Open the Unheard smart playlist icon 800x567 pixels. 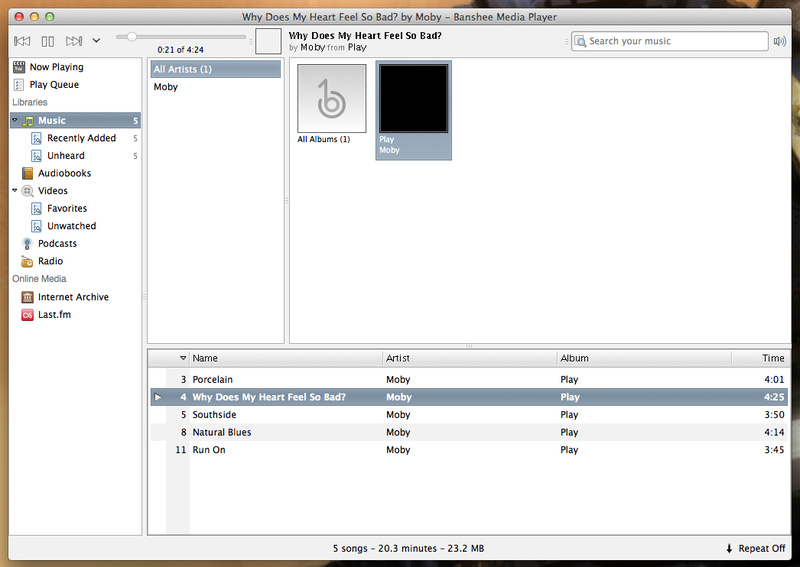pos(36,156)
